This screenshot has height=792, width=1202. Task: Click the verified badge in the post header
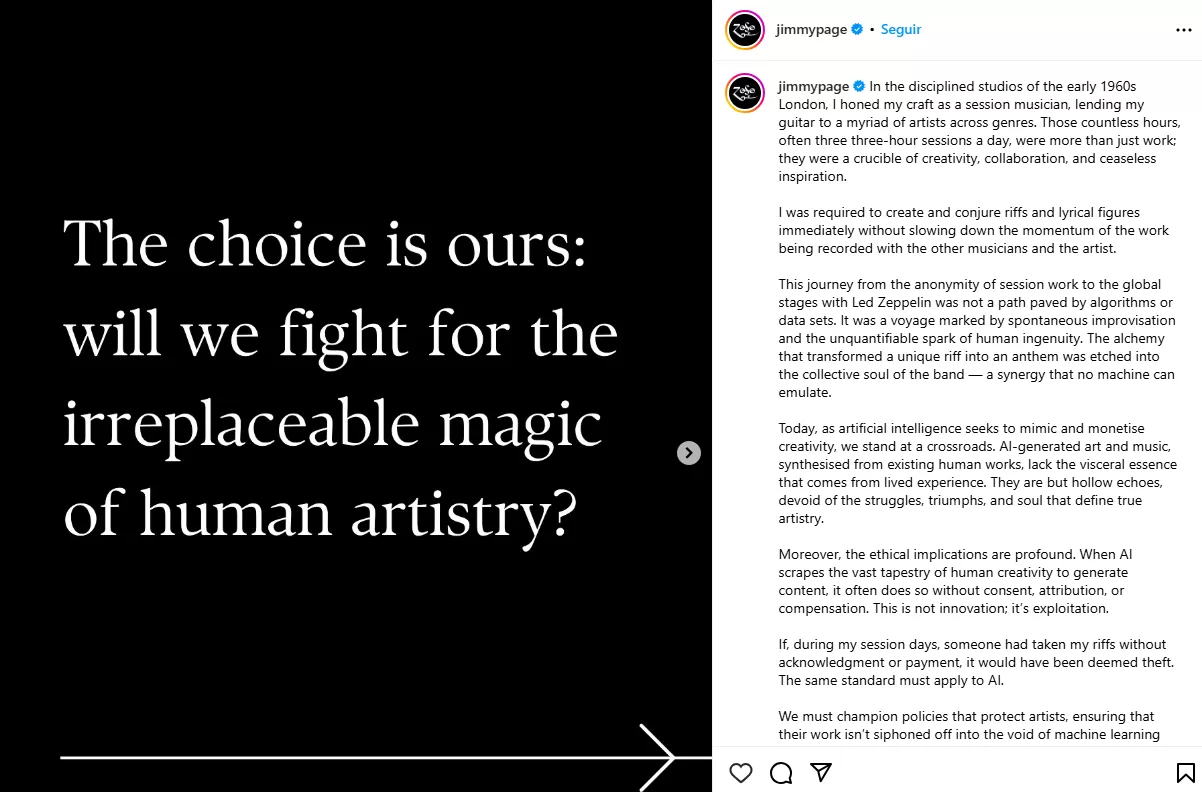[x=857, y=30]
